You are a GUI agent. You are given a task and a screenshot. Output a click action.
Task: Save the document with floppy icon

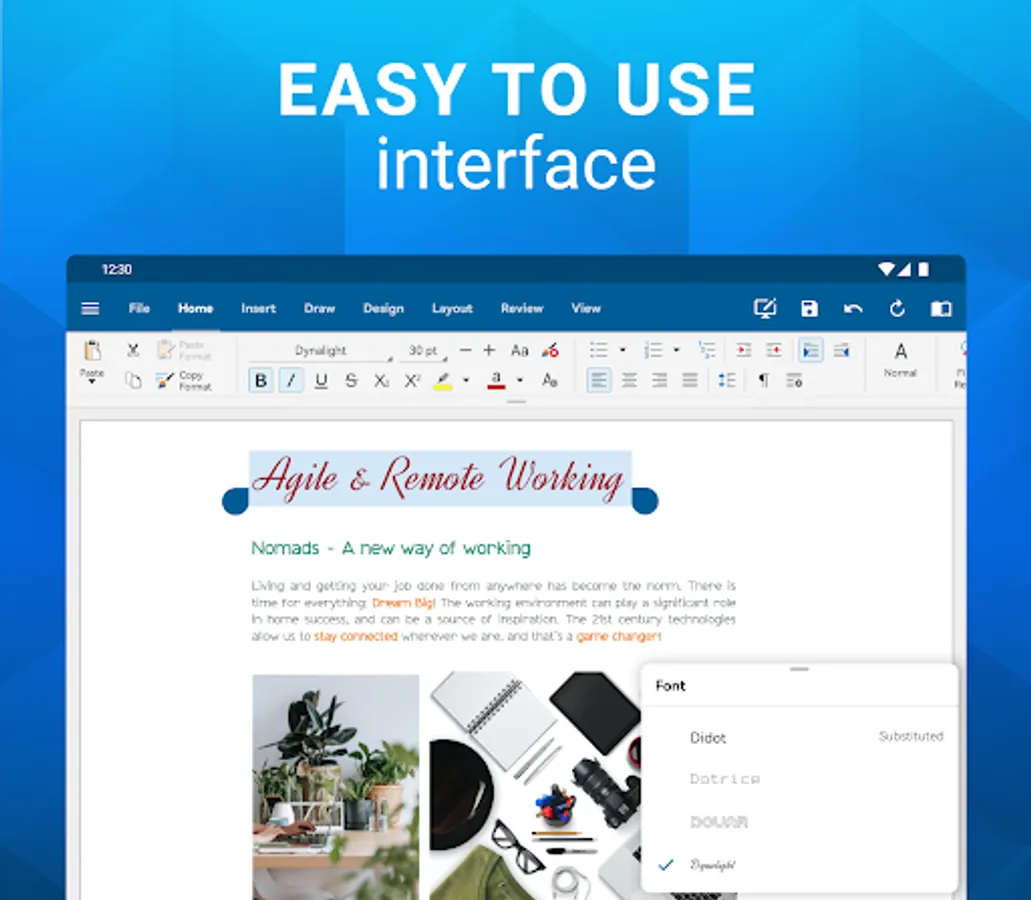pyautogui.click(x=809, y=308)
